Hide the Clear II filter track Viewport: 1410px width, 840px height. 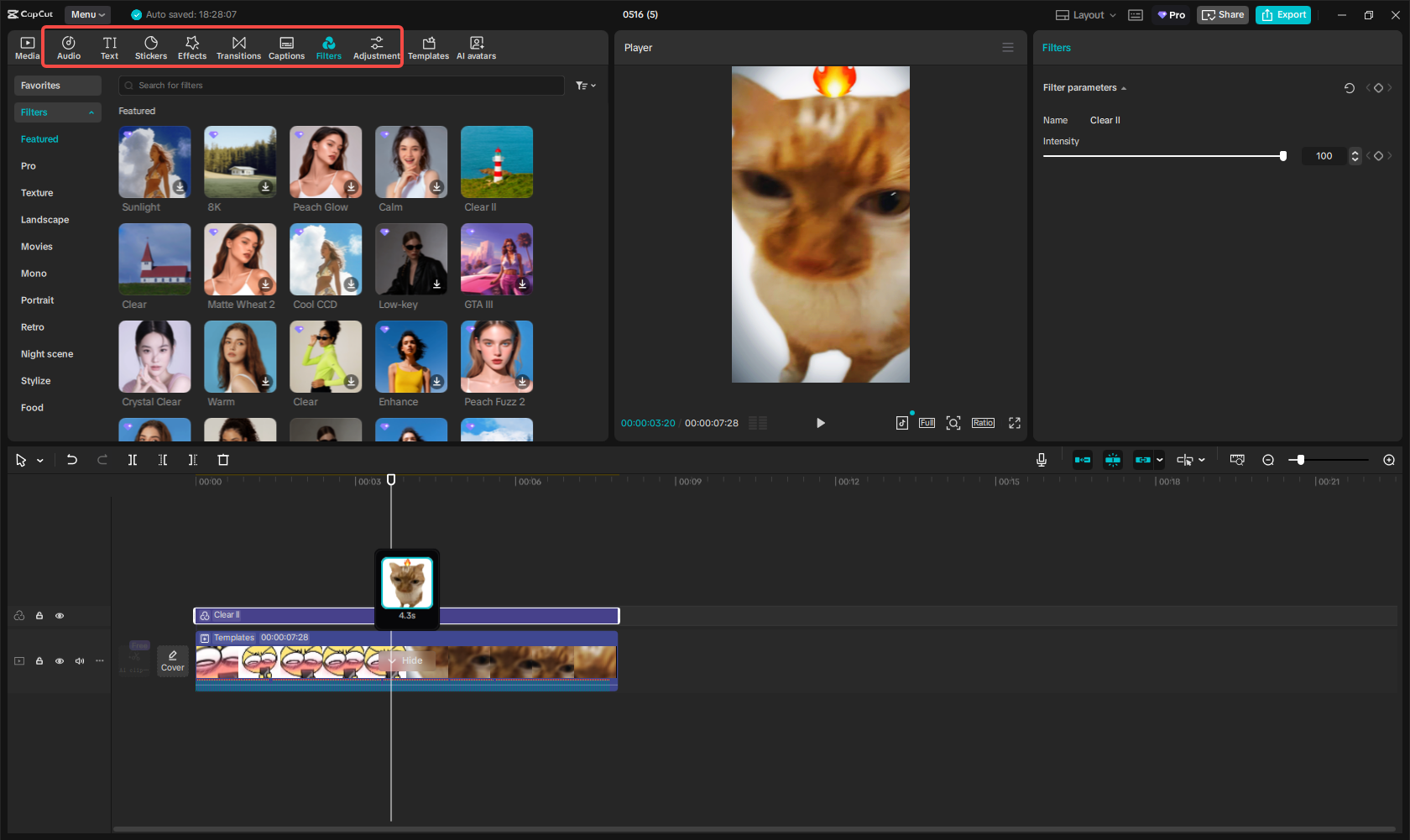60,616
